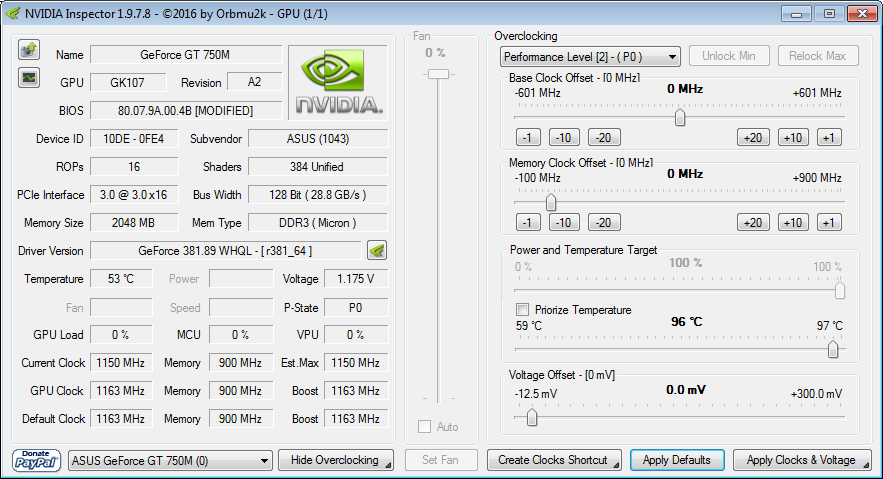Click the Name field GeForce GT 750M
Viewport: 883px width, 479px height.
click(185, 55)
